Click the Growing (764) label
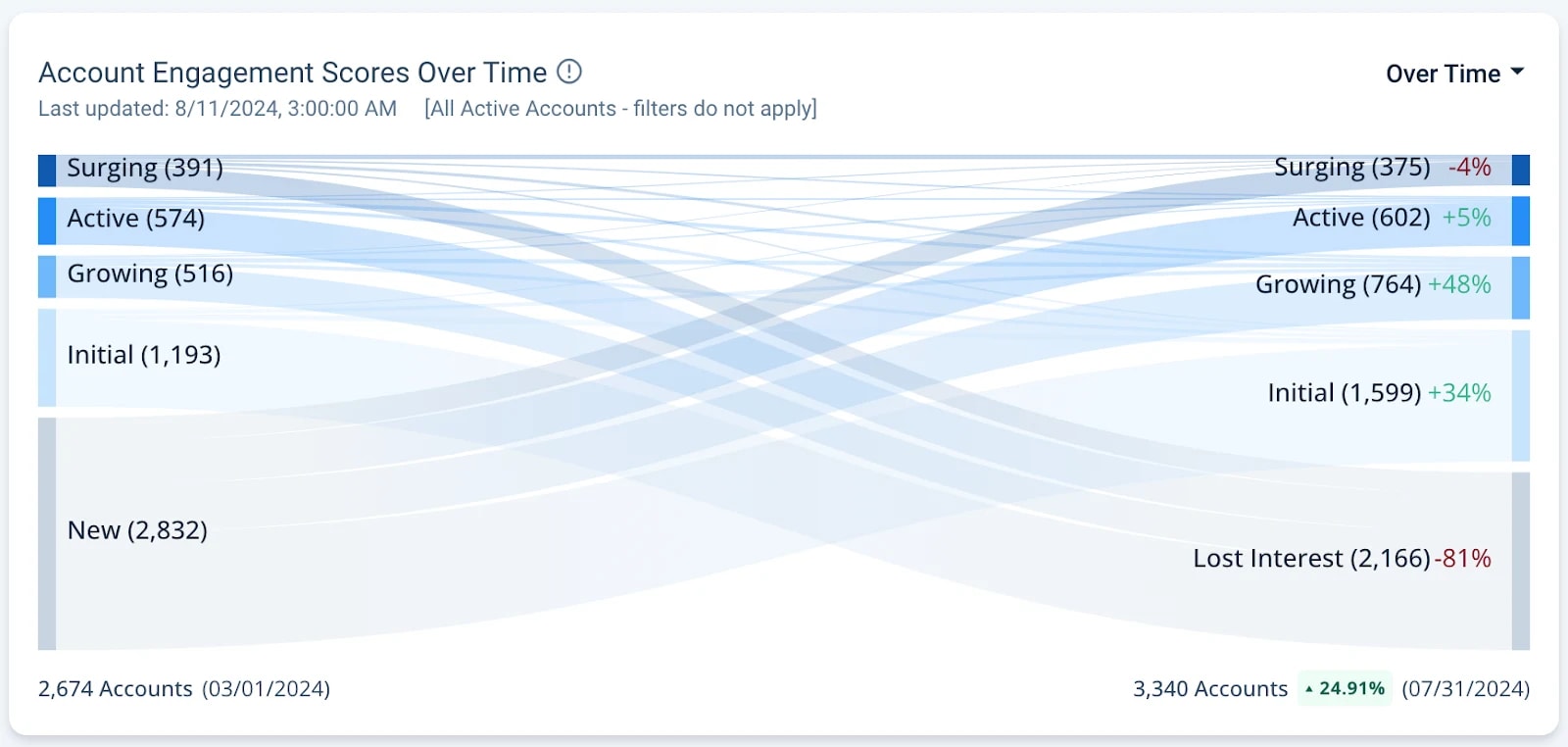 (x=1338, y=284)
